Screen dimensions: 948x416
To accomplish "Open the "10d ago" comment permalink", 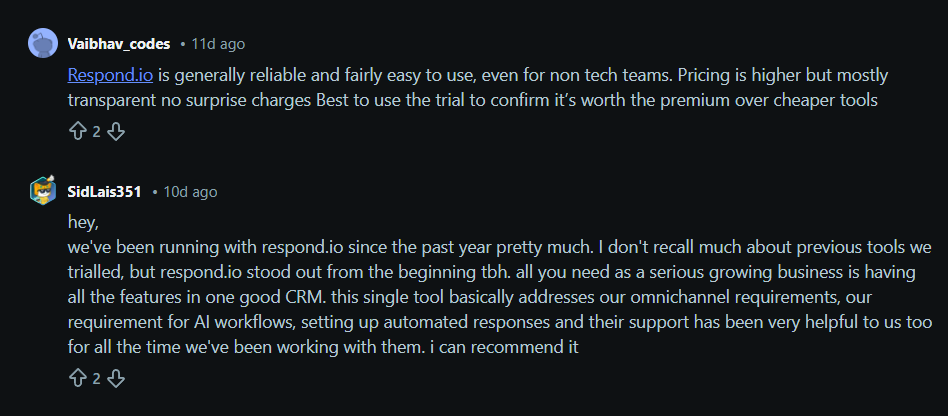I will tap(190, 191).
